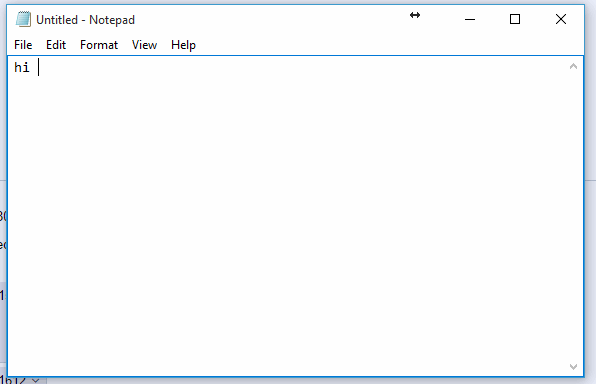
Task: Minimize the Notepad window
Action: [470, 19]
